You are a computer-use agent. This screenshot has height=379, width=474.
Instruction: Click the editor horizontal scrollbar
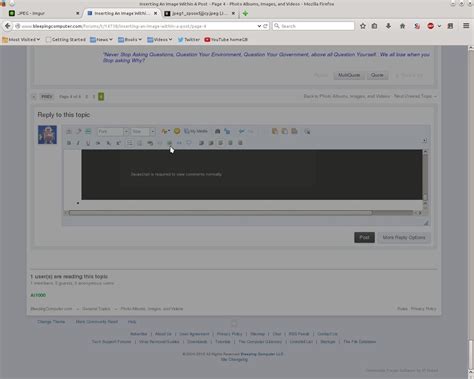point(220,213)
